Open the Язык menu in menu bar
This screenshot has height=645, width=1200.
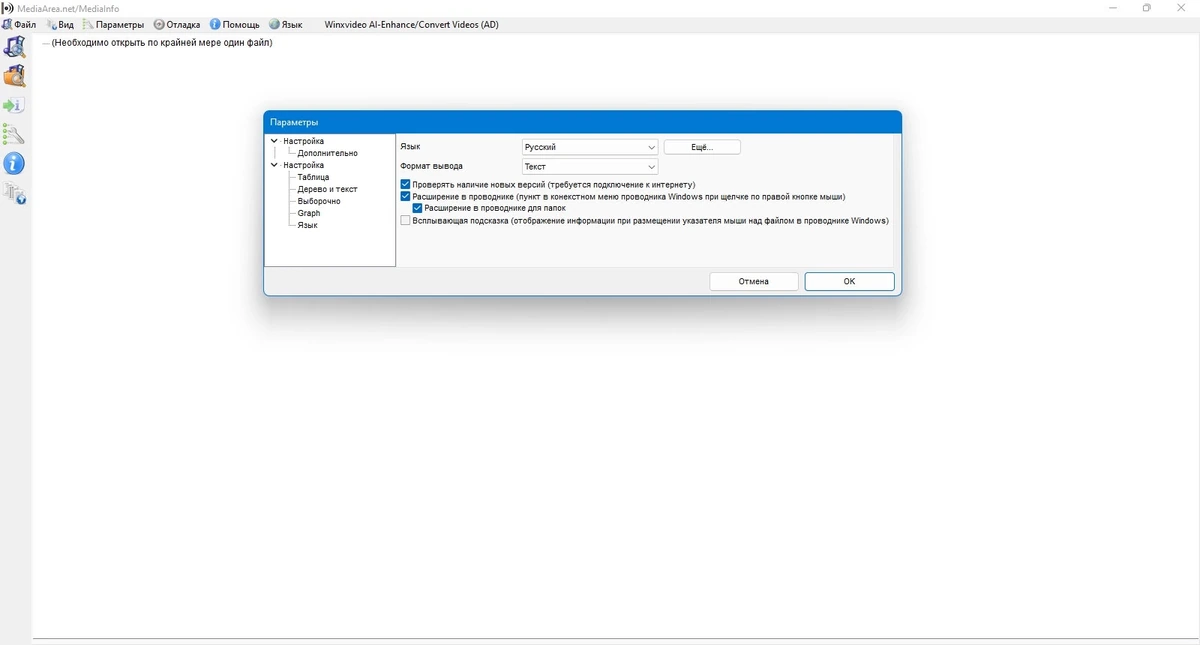[x=286, y=24]
